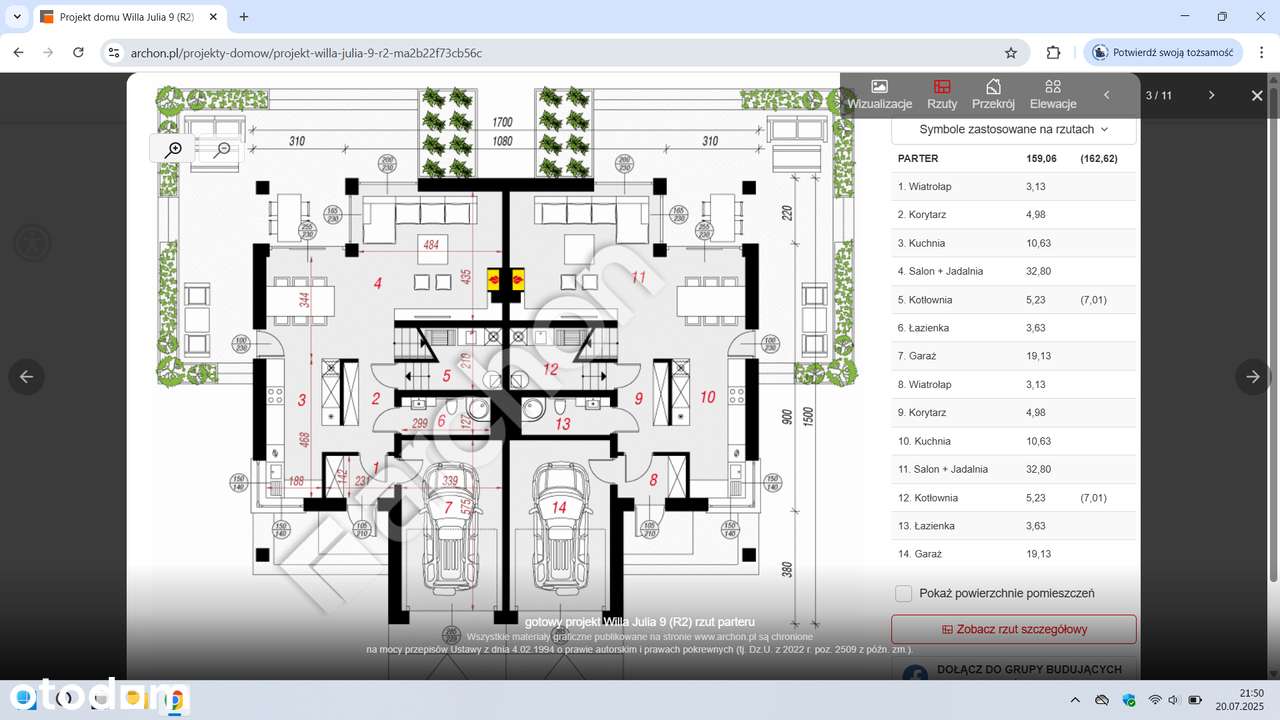Select the Projekt domu Willa Julia 9 tab
This screenshot has width=1280, height=720.
[128, 17]
